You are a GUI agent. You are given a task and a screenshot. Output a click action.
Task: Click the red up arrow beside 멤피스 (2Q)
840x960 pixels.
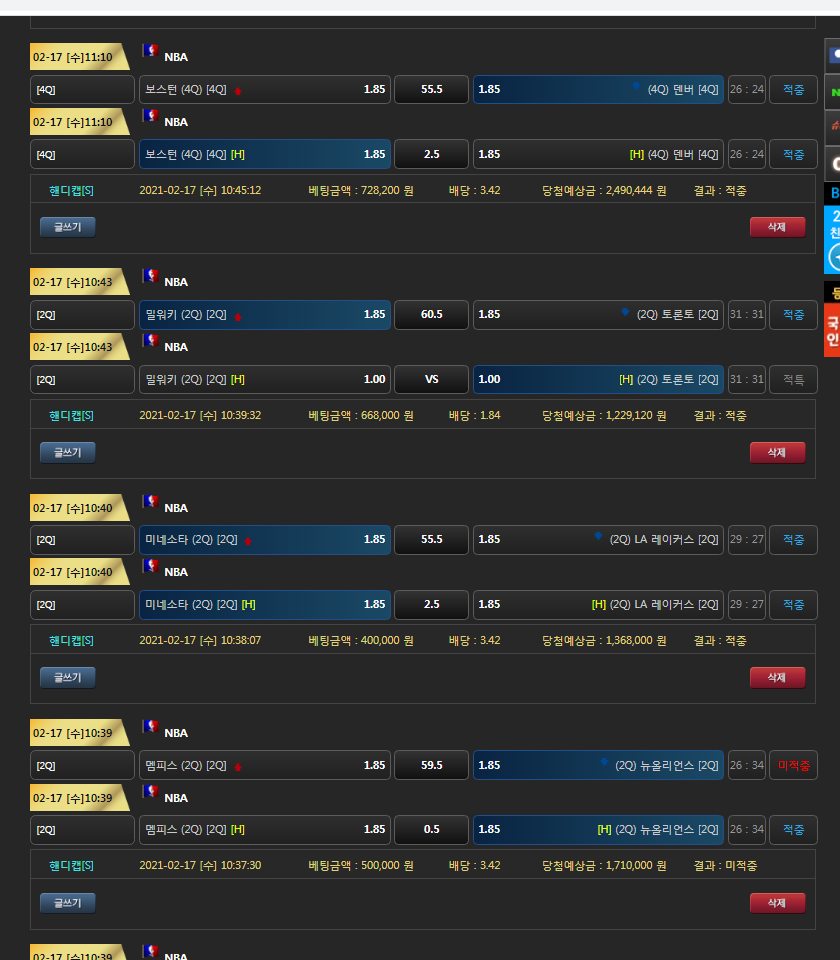pos(238,767)
